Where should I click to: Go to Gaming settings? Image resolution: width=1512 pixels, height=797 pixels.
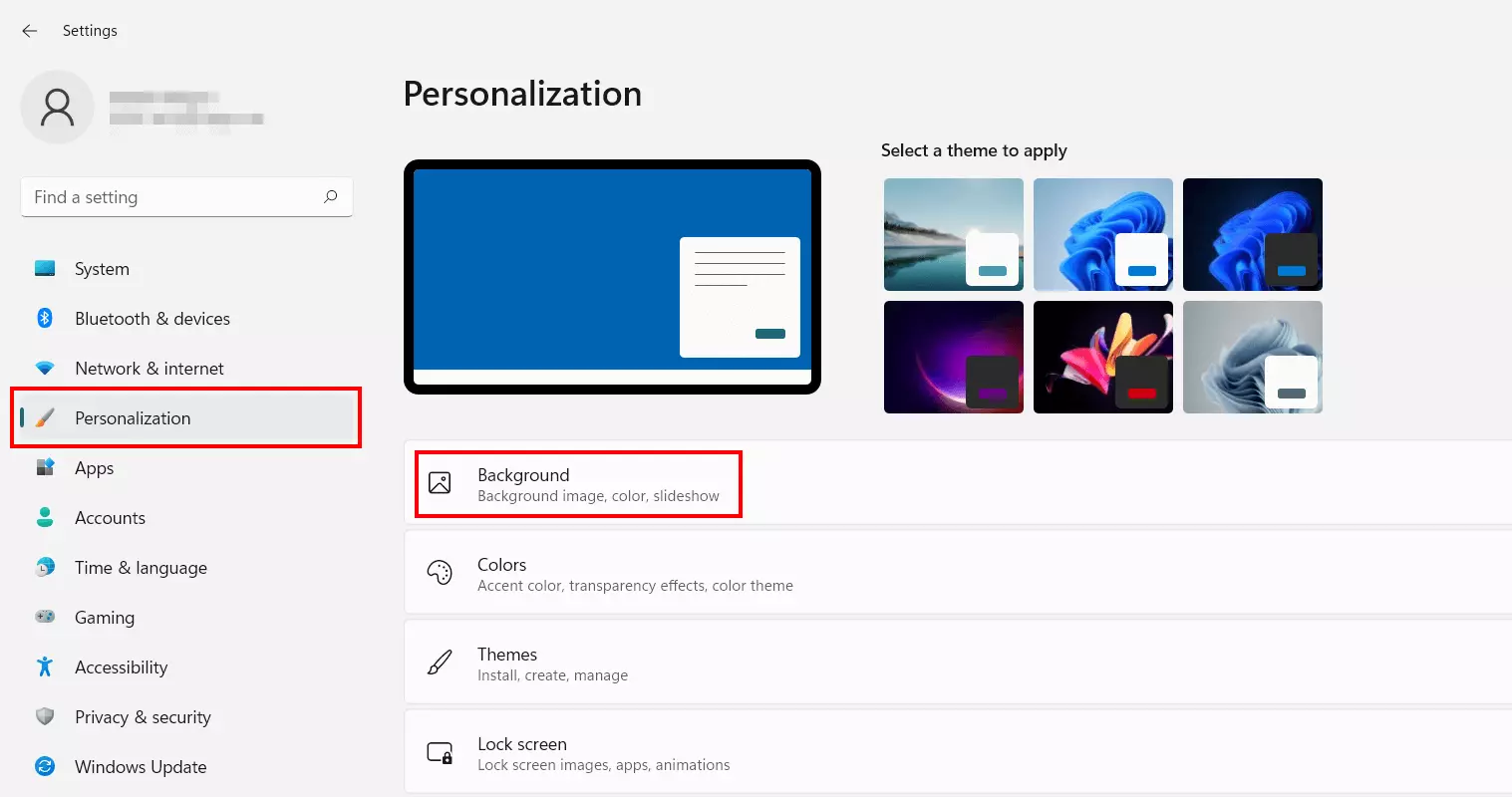pos(186,618)
